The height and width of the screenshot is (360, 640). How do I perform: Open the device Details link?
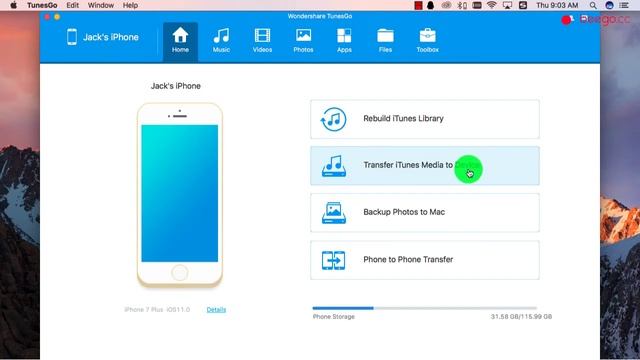[216, 309]
